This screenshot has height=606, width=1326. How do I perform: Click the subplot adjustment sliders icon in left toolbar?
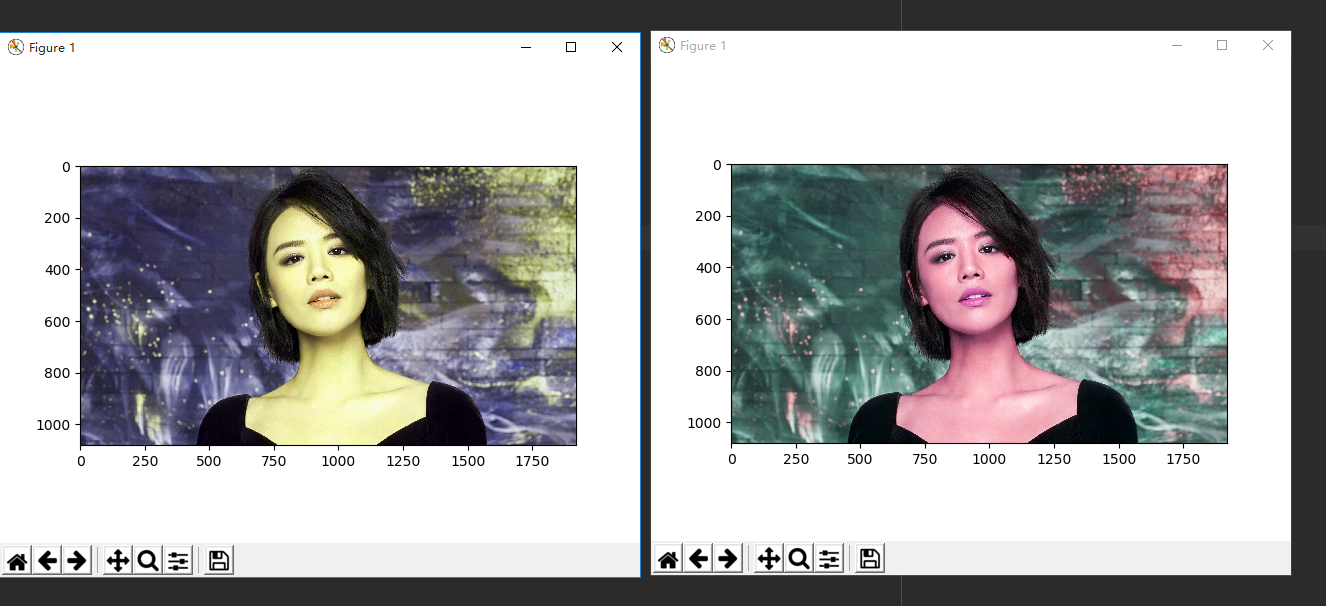click(x=176, y=560)
